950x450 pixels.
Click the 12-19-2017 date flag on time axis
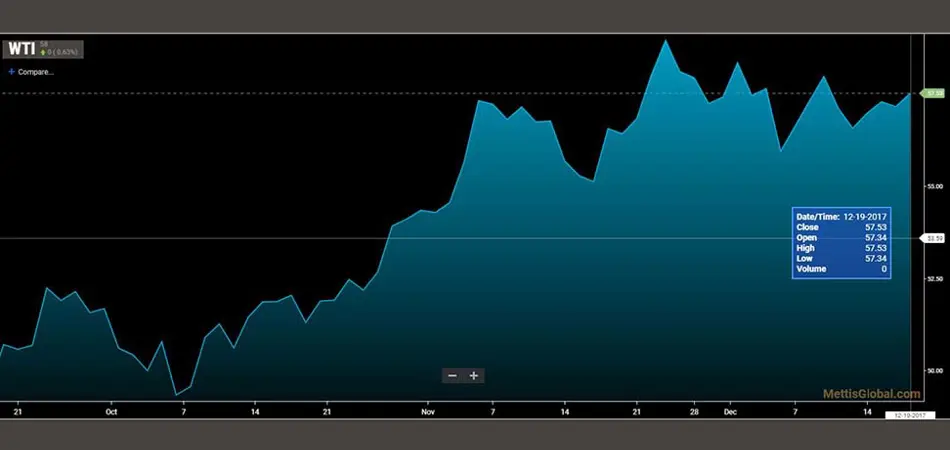coord(909,415)
